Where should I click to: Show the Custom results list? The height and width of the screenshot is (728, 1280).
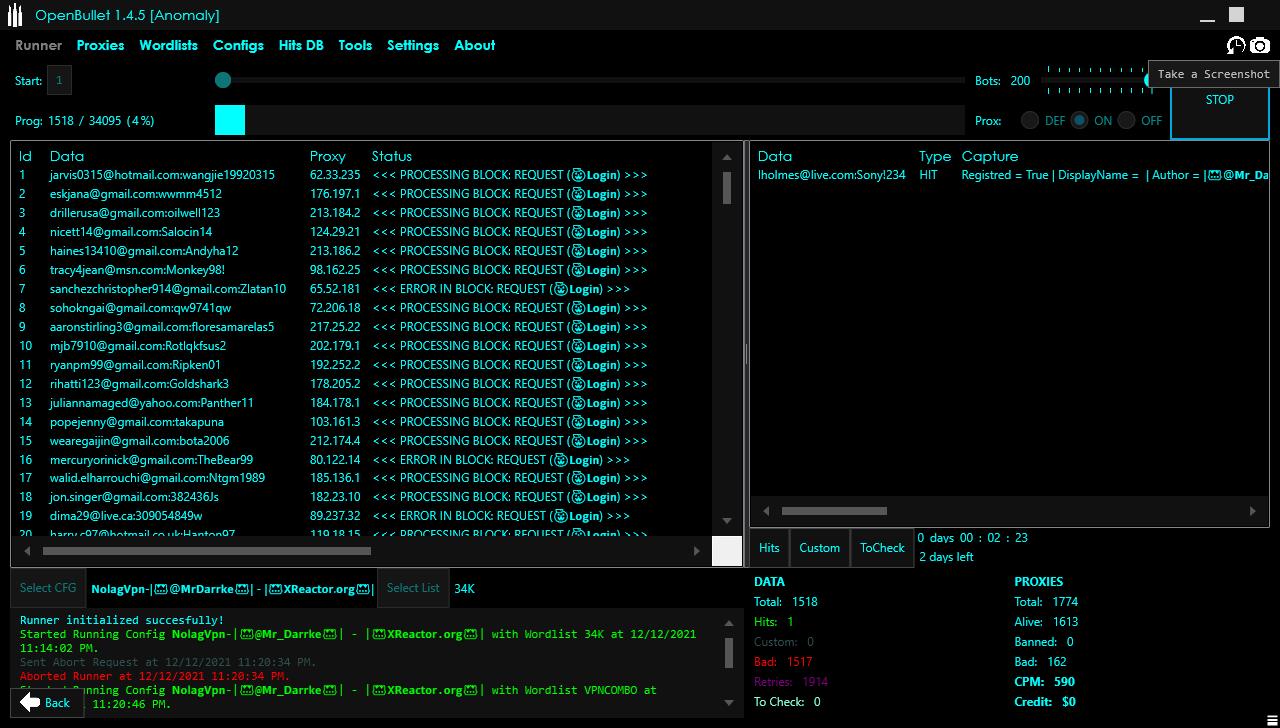click(x=820, y=548)
